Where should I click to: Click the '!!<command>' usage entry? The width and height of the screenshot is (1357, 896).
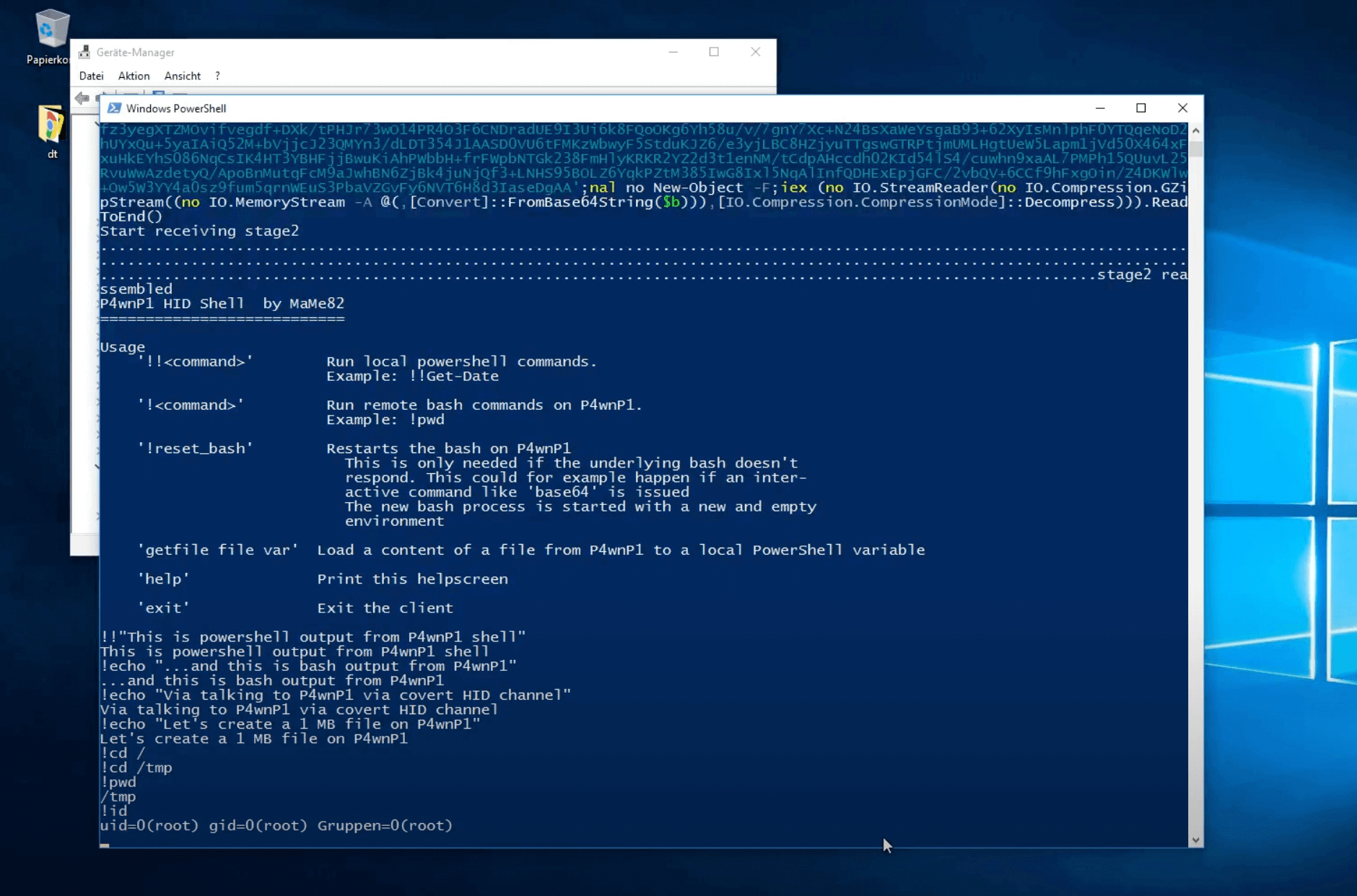(x=195, y=361)
